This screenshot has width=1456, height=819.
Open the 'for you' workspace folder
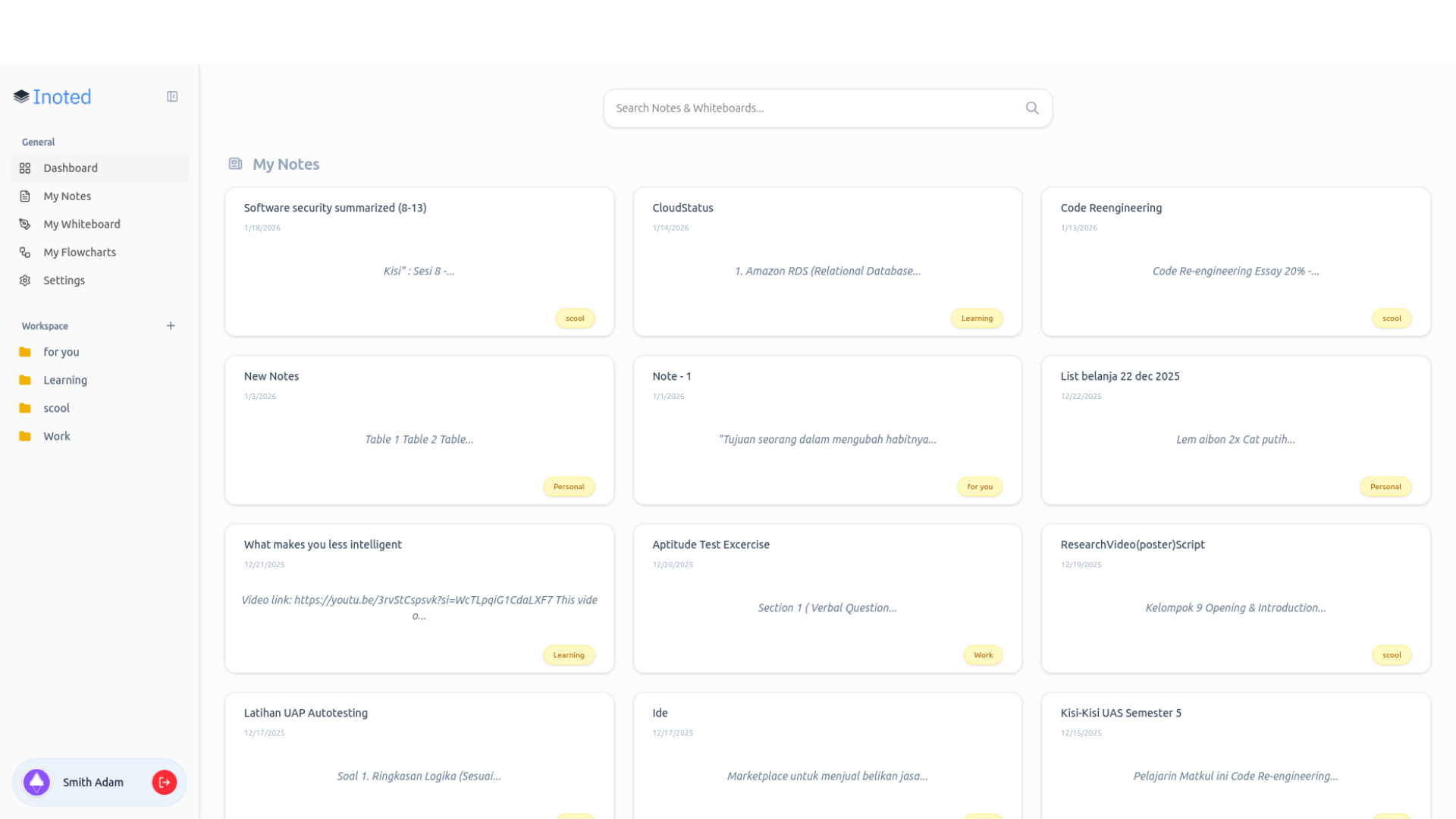tap(61, 352)
